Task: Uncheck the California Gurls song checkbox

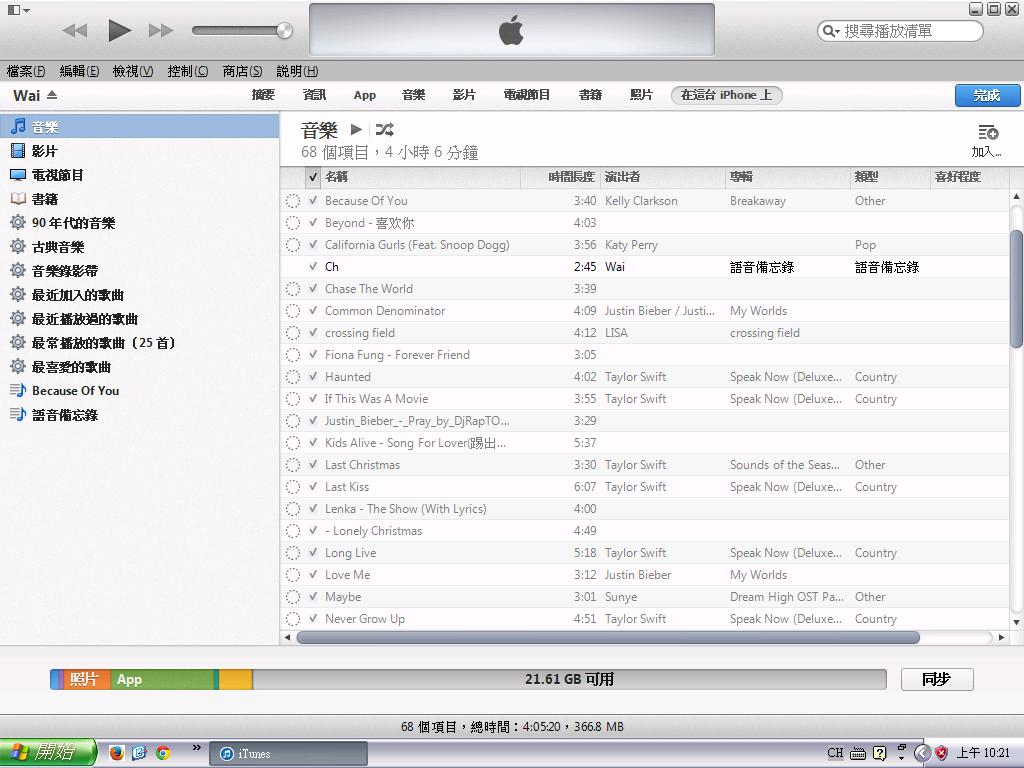Action: [313, 245]
